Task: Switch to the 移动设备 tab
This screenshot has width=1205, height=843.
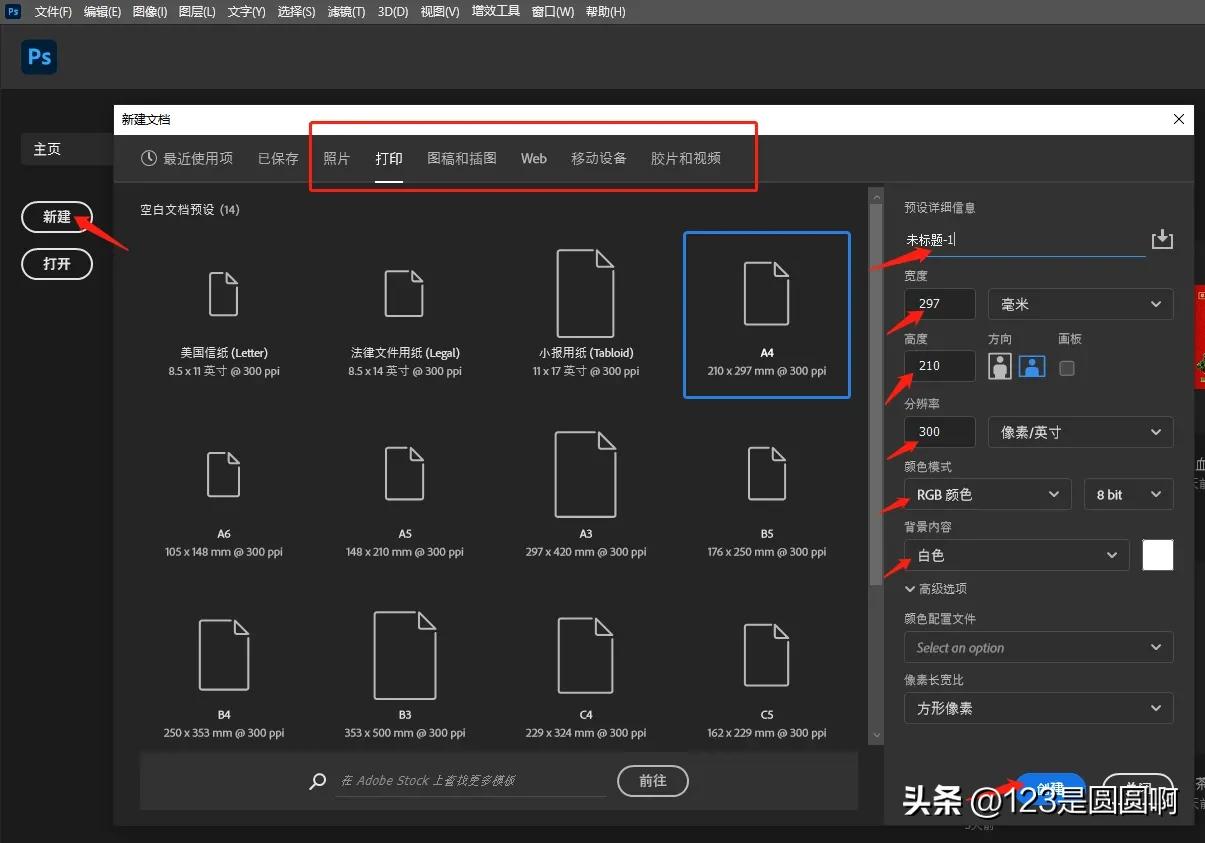Action: click(598, 158)
